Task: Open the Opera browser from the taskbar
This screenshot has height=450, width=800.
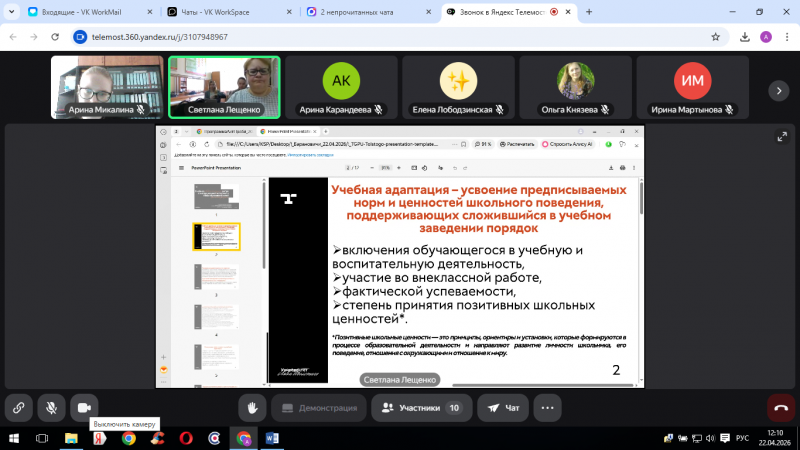Action: (x=186, y=438)
